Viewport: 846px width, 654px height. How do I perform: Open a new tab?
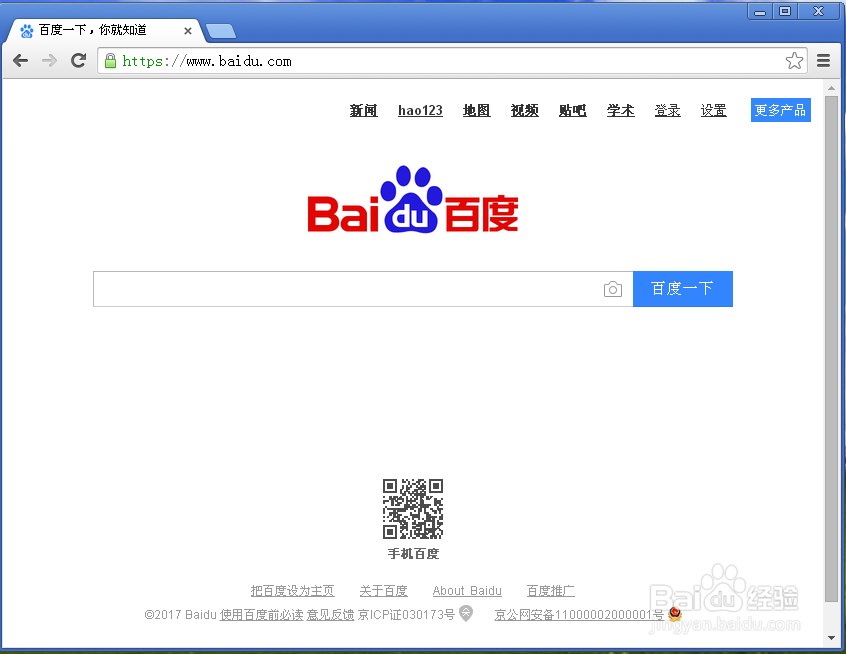click(x=221, y=31)
